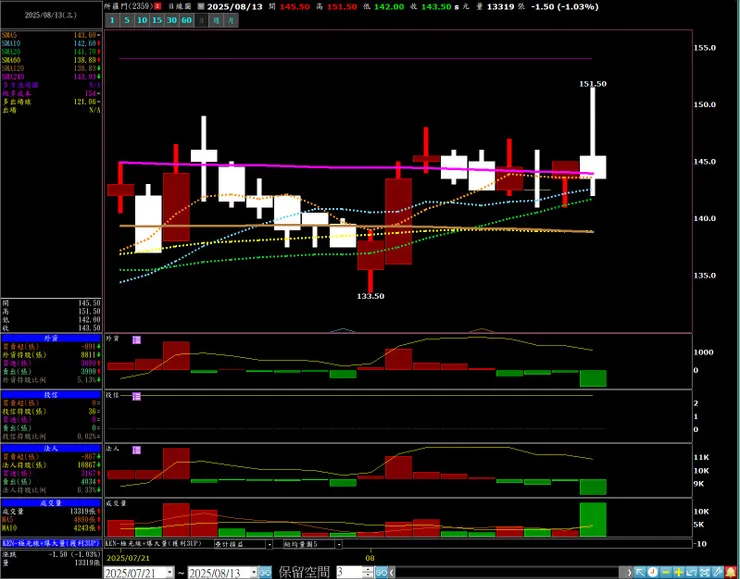Click the purple icon in 投信 panel
The image size is (740, 579).
pyautogui.click(x=136, y=396)
